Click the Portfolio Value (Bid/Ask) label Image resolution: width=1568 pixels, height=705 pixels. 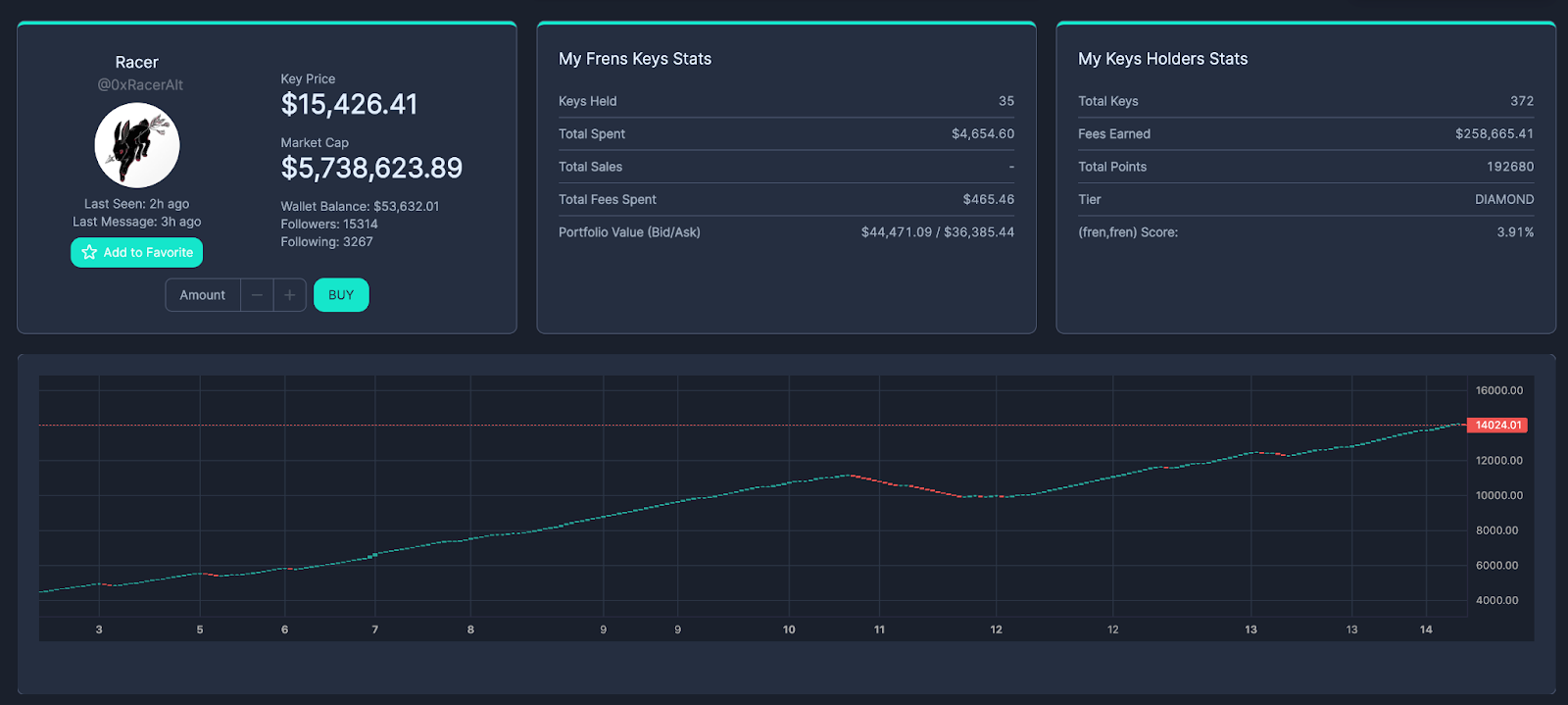[629, 232]
